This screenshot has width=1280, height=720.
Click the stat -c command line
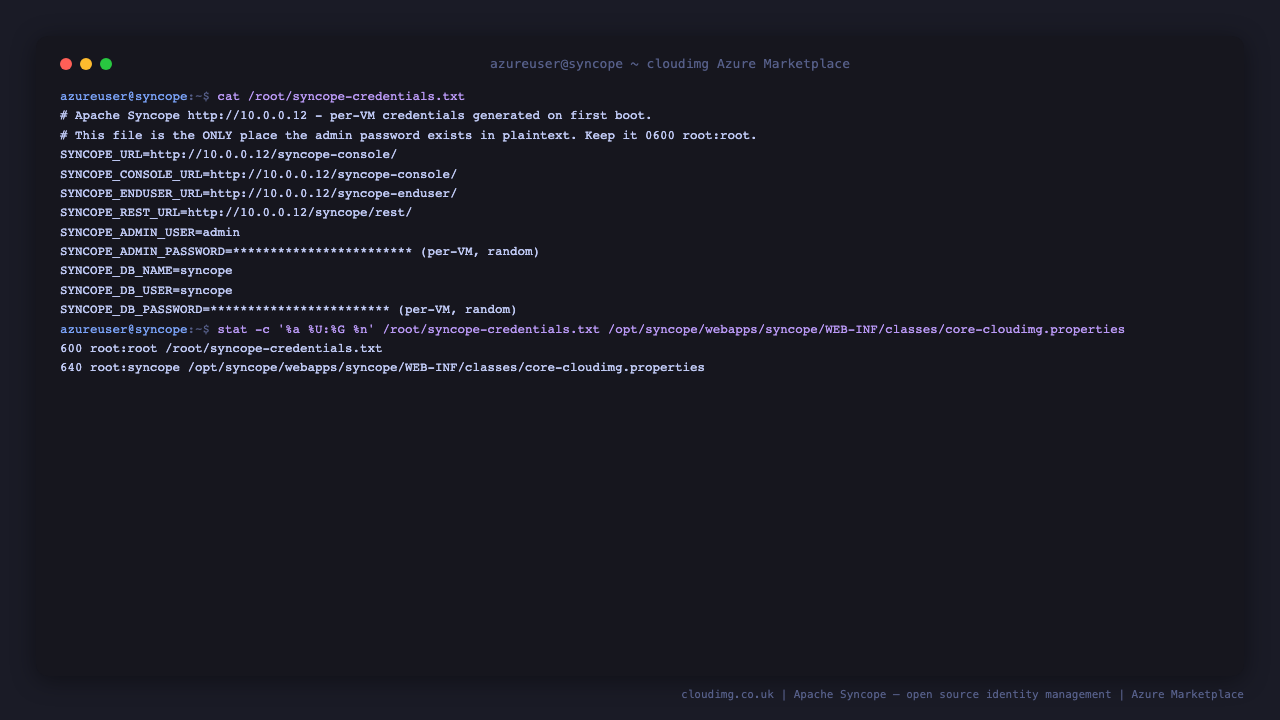[x=671, y=329]
